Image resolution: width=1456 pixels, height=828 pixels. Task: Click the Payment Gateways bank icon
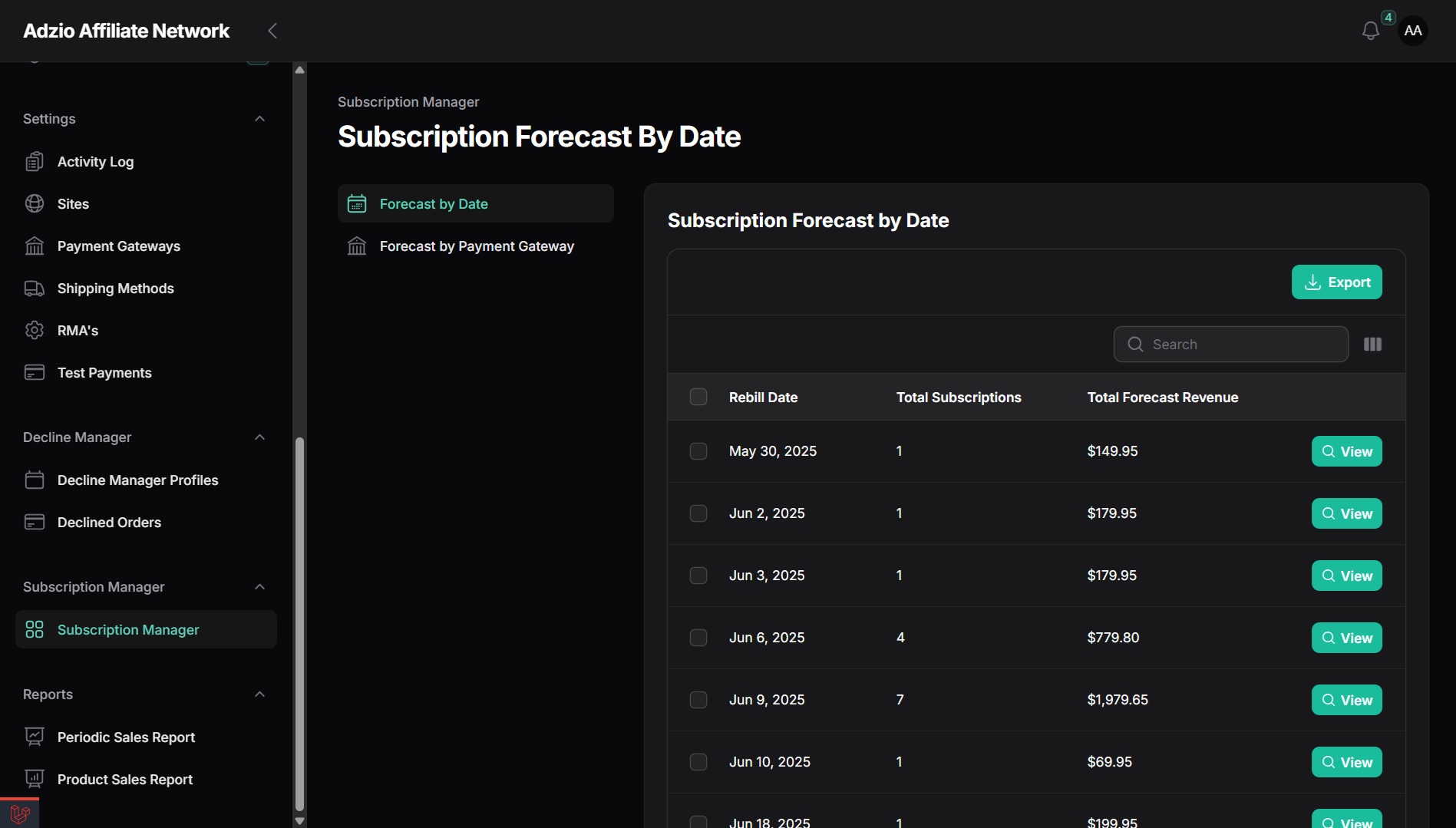[x=35, y=246]
